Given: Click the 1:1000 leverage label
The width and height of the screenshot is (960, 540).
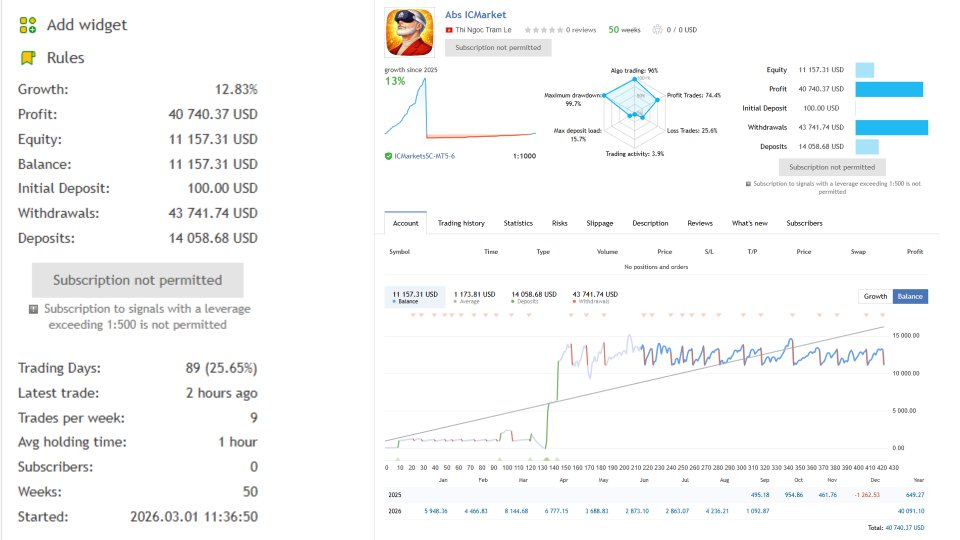Looking at the screenshot, I should tap(524, 156).
